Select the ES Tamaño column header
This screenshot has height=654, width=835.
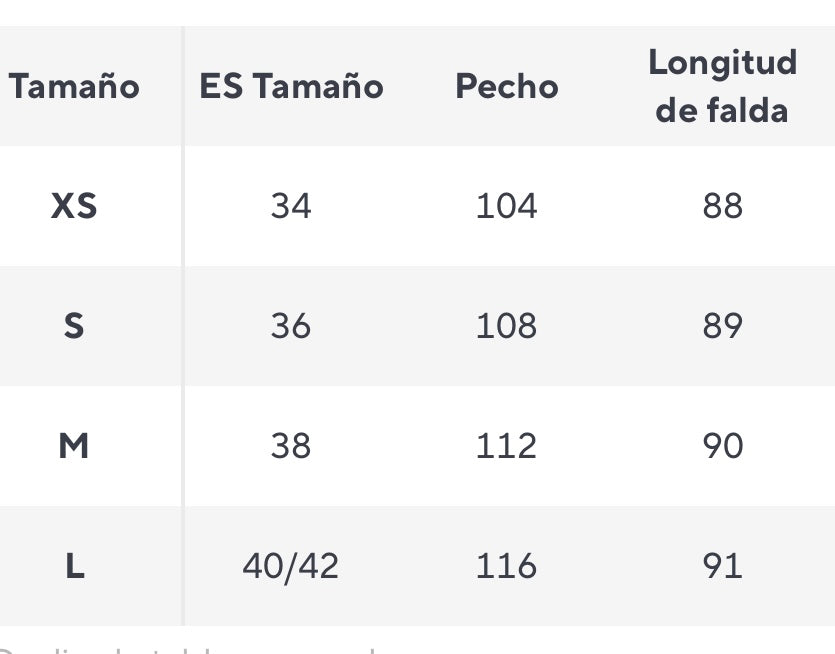(x=291, y=86)
